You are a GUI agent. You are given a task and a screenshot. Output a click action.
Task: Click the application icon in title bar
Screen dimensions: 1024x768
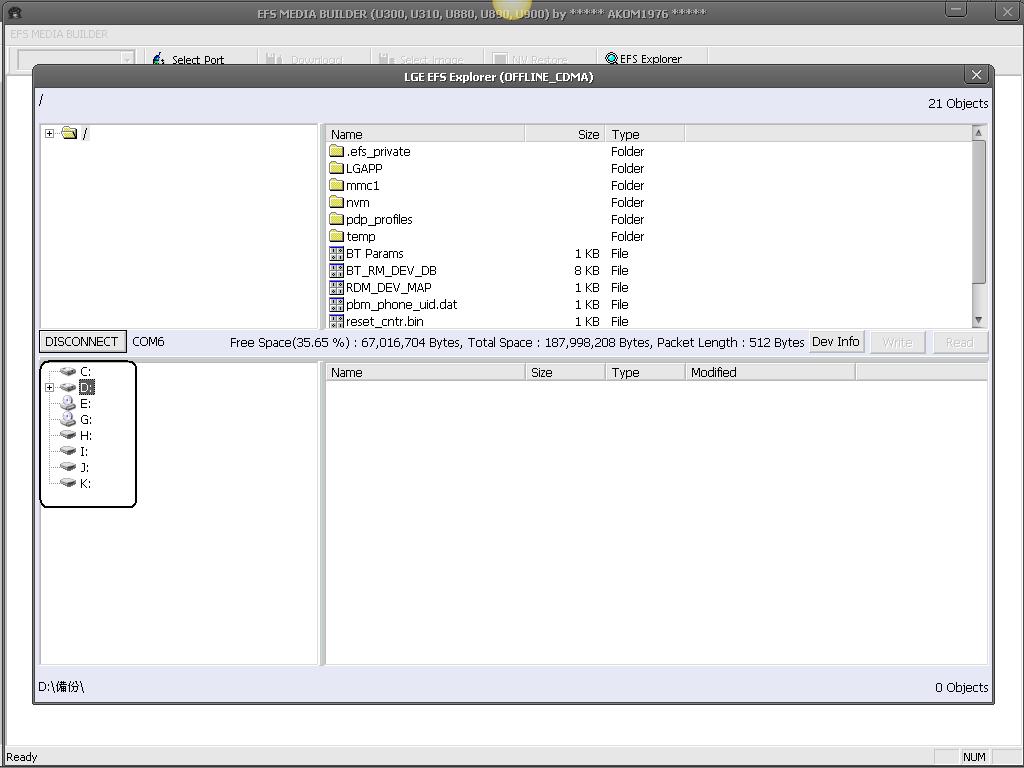pos(14,12)
